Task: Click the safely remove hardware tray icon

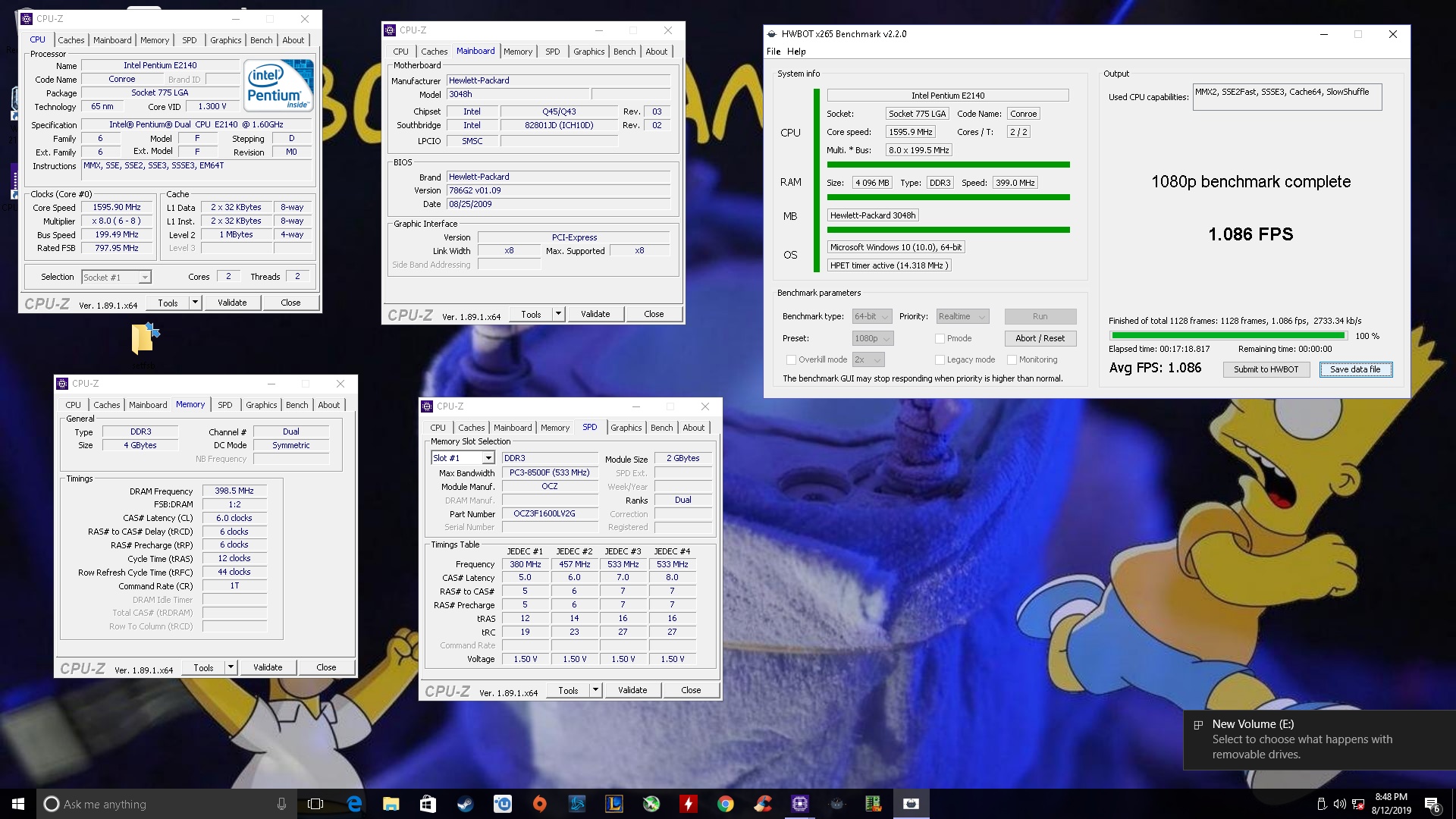Action: tap(1321, 804)
